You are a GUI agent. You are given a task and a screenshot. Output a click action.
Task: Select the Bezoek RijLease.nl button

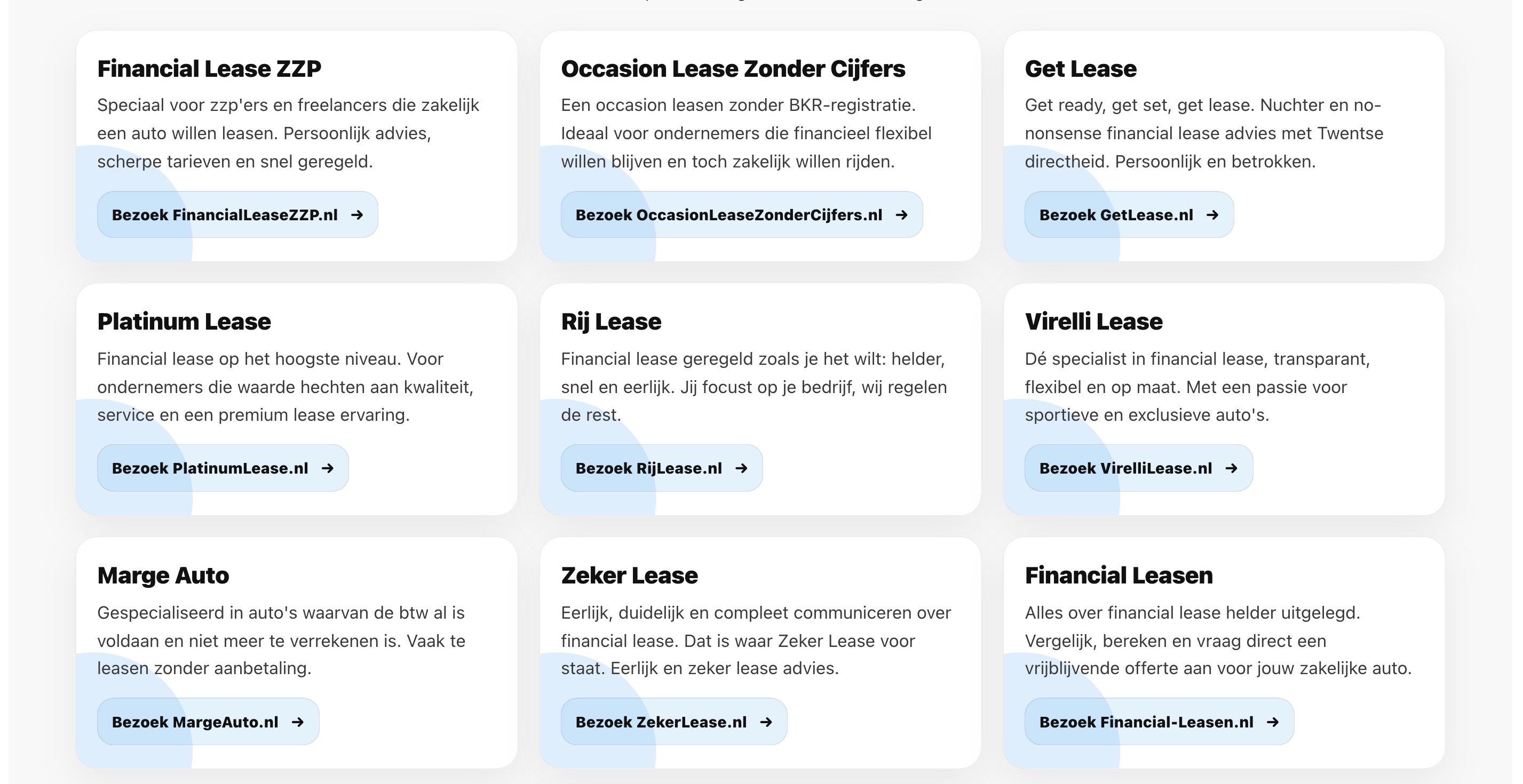(648, 468)
